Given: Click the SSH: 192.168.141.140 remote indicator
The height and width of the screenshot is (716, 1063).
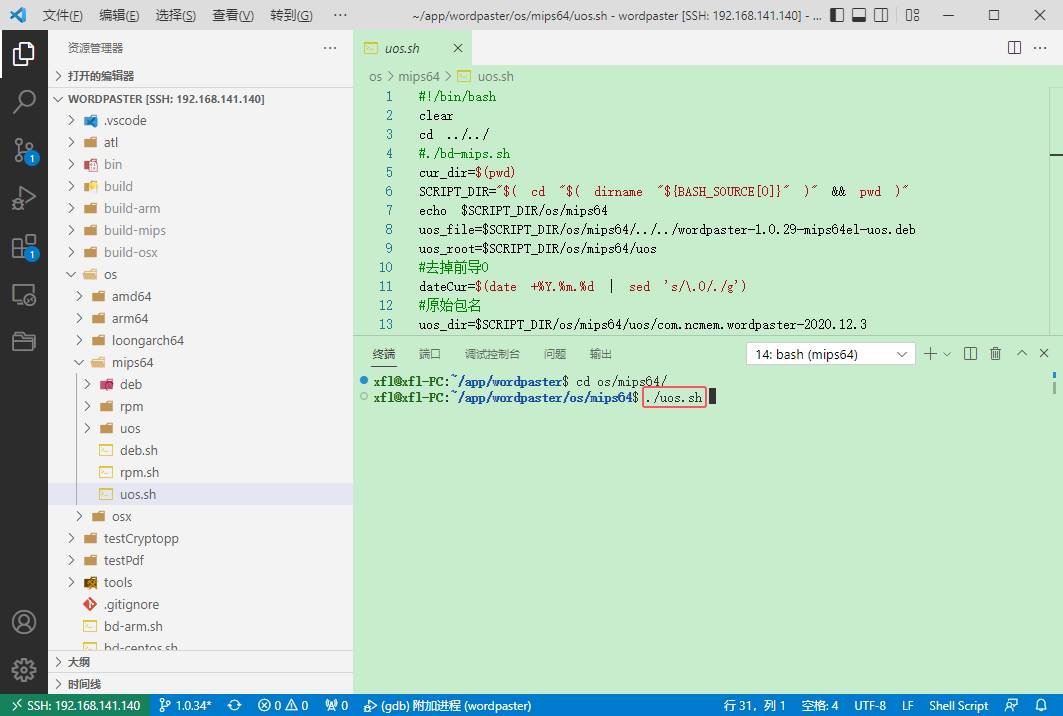Looking at the screenshot, I should 75,705.
